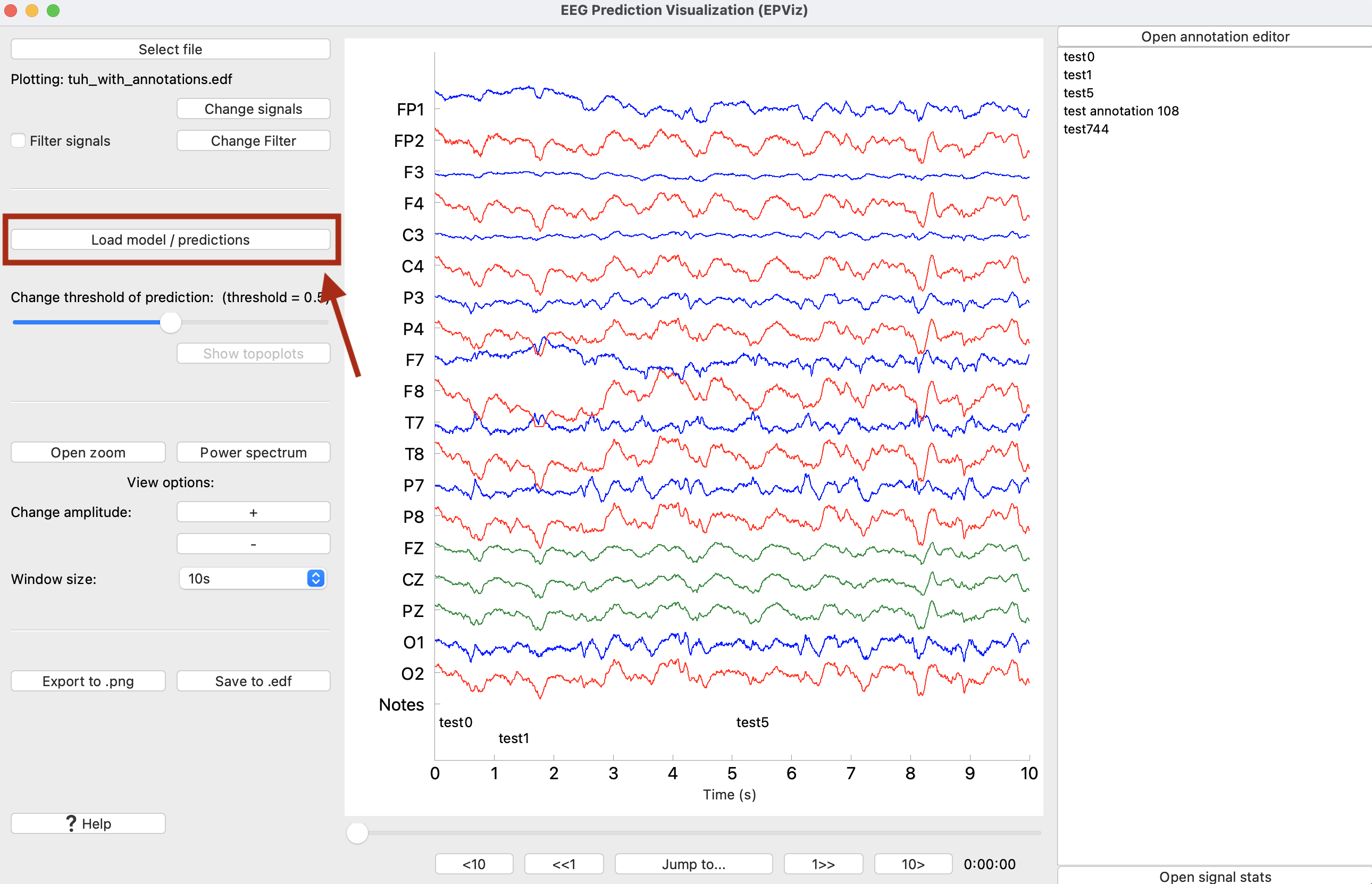
Task: Click the prediction threshold slider handle
Action: point(170,323)
